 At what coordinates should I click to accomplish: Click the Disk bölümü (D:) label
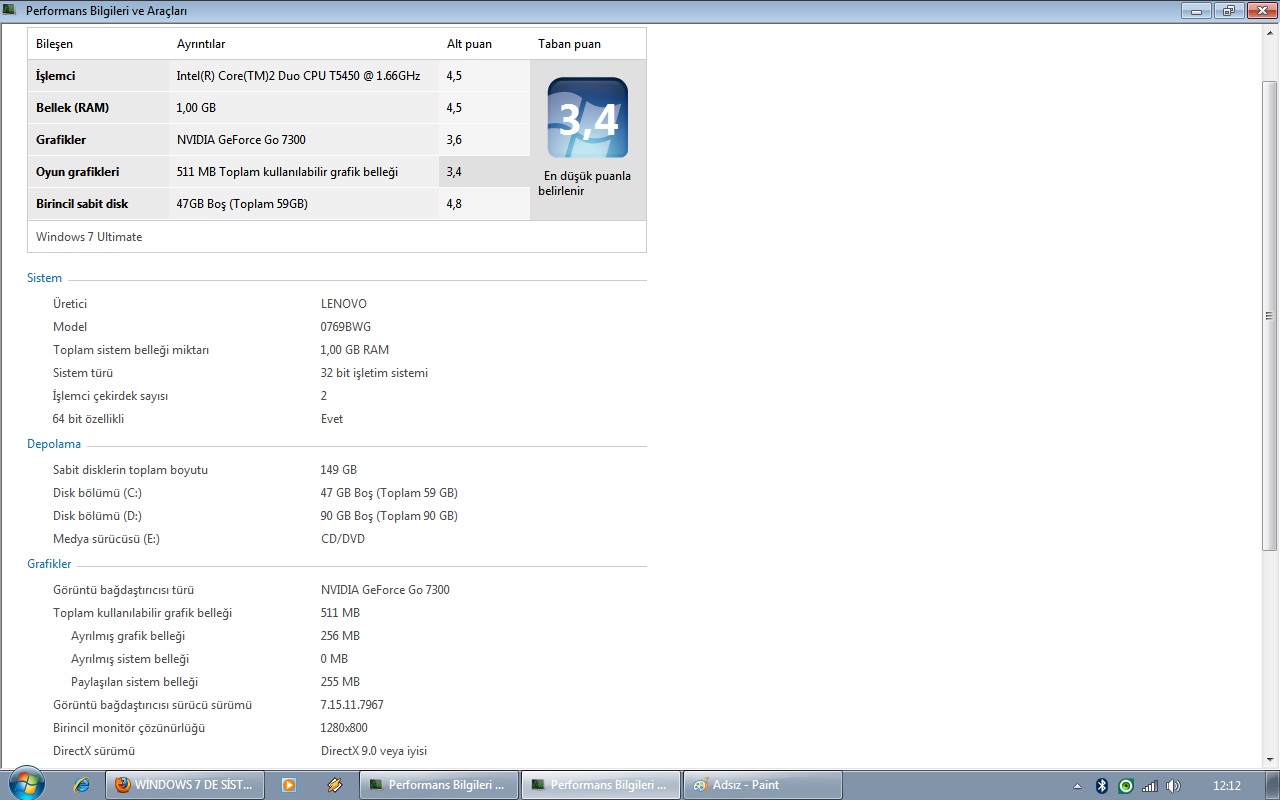(x=97, y=516)
